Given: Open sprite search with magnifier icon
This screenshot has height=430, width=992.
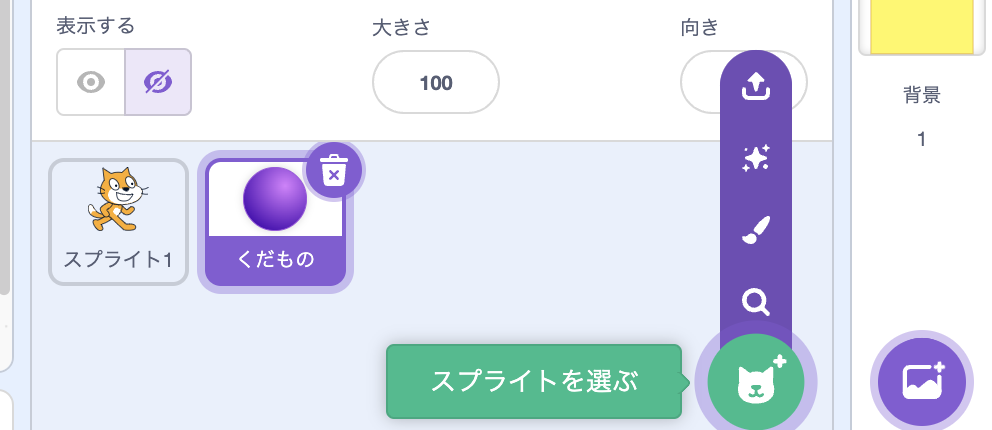Looking at the screenshot, I should pos(755,302).
